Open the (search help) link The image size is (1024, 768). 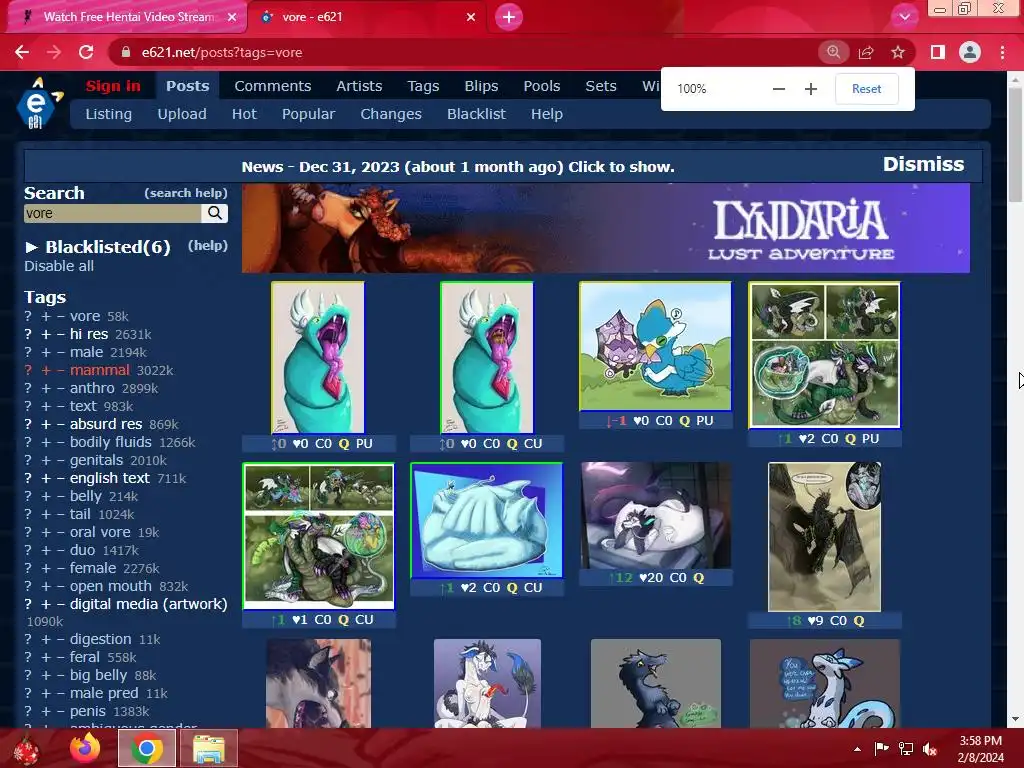point(186,193)
